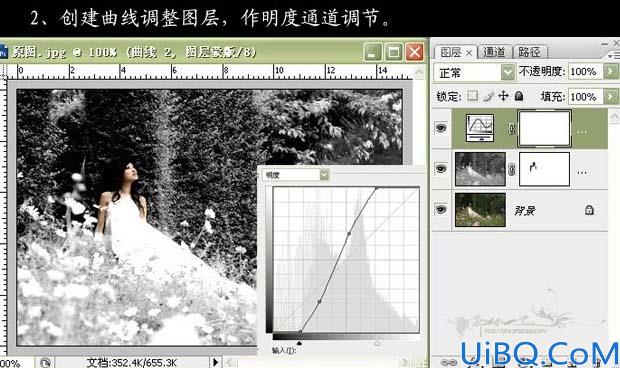
Task: Select the 背景 layer color thumbnail
Action: [x=480, y=210]
